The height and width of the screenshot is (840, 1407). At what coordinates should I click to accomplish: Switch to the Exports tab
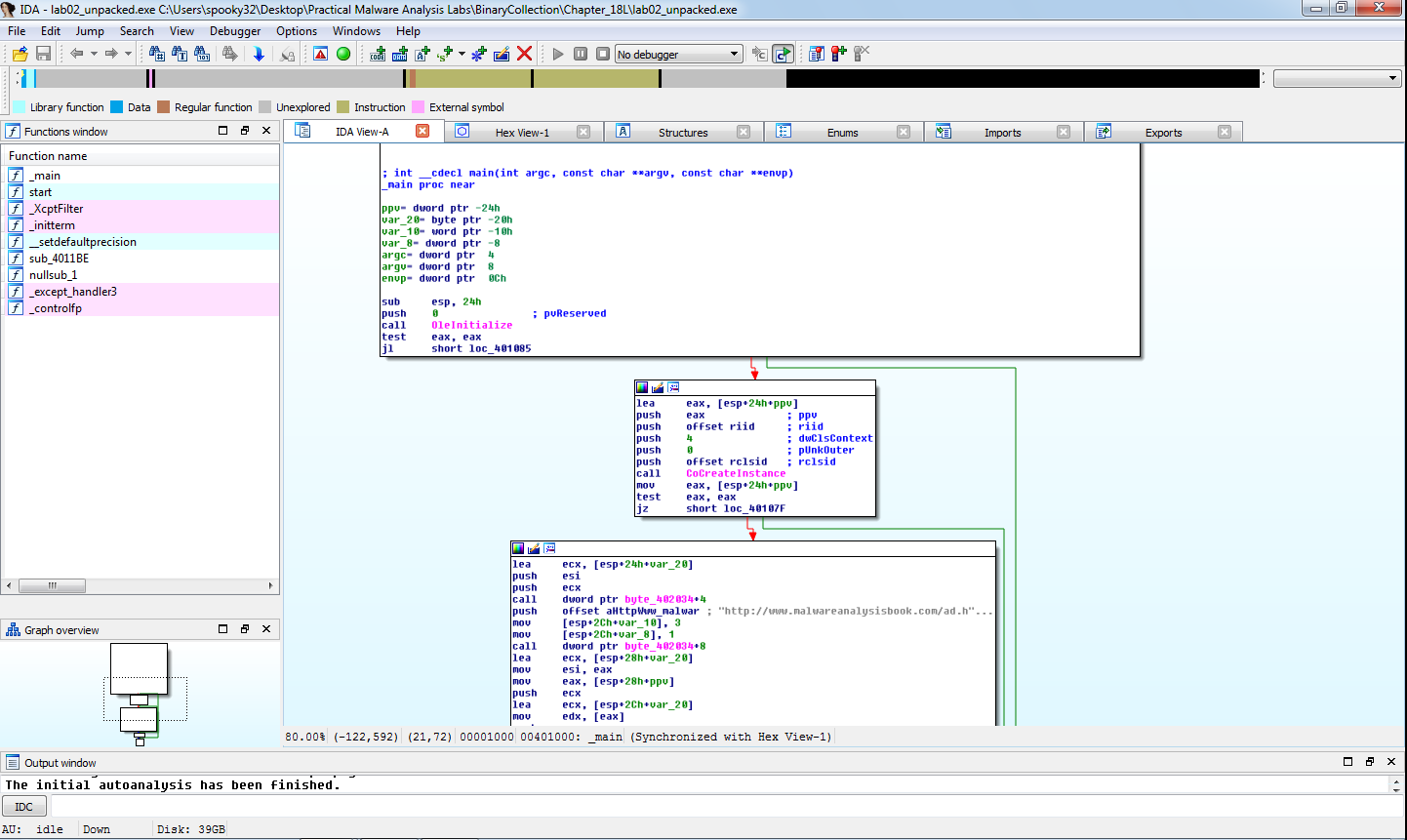[x=1163, y=132]
